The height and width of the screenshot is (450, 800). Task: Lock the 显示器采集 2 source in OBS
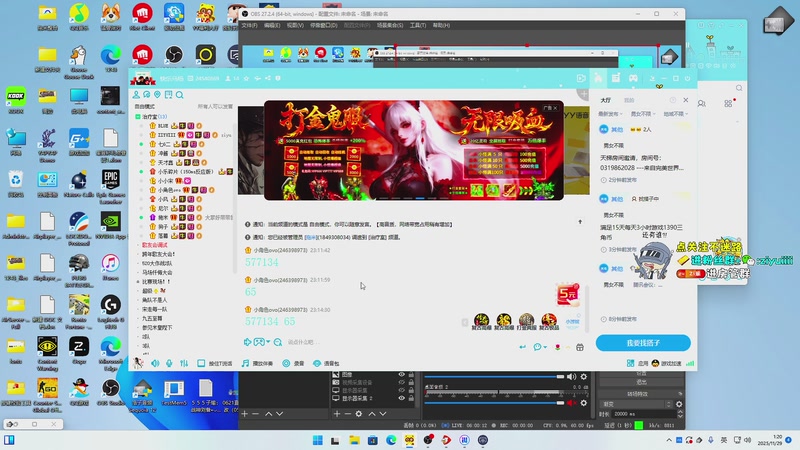(x=411, y=398)
